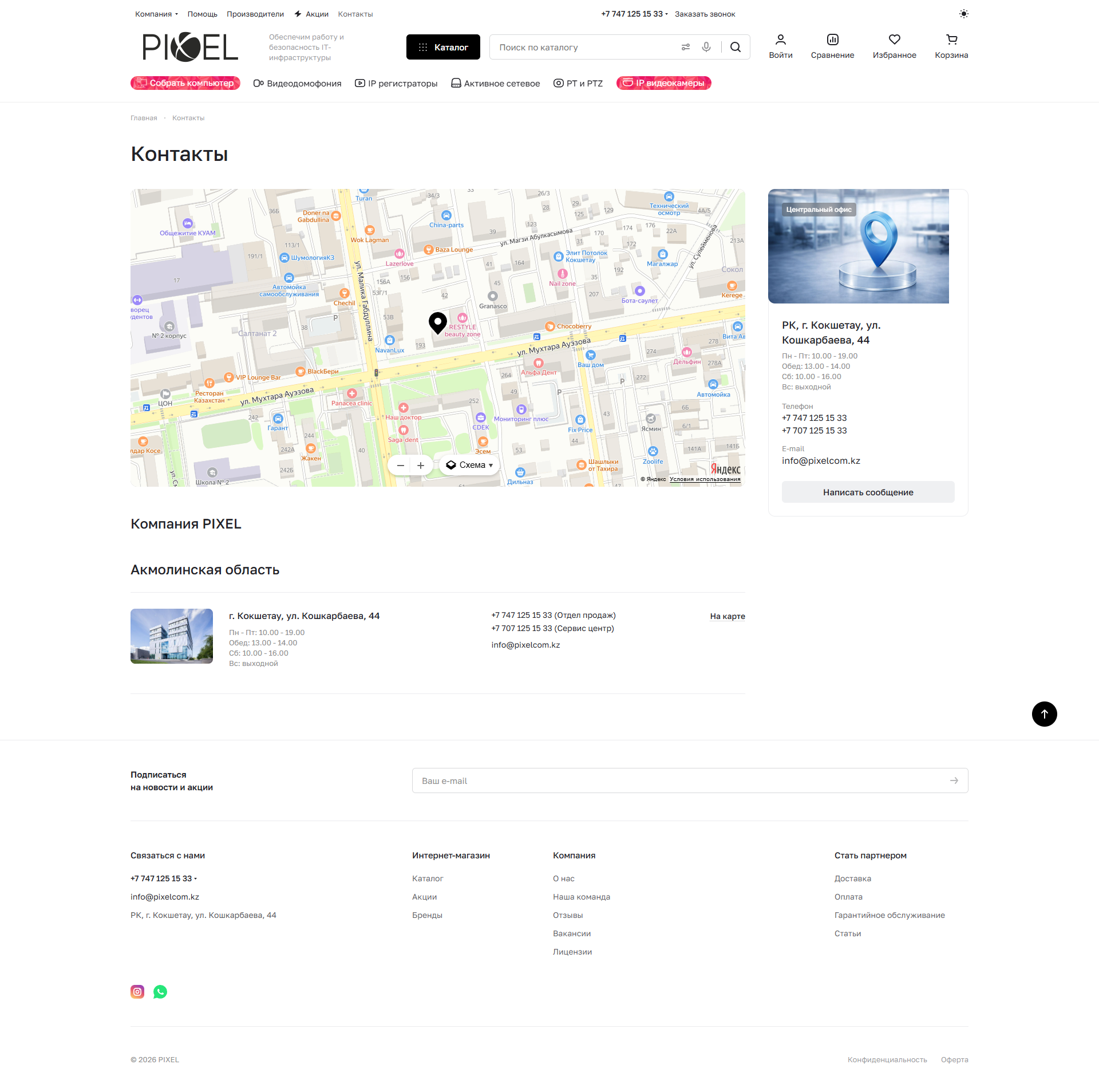Screen dimensions: 1099x1092
Task: Open the Сравнение comparison icon
Action: [x=832, y=40]
